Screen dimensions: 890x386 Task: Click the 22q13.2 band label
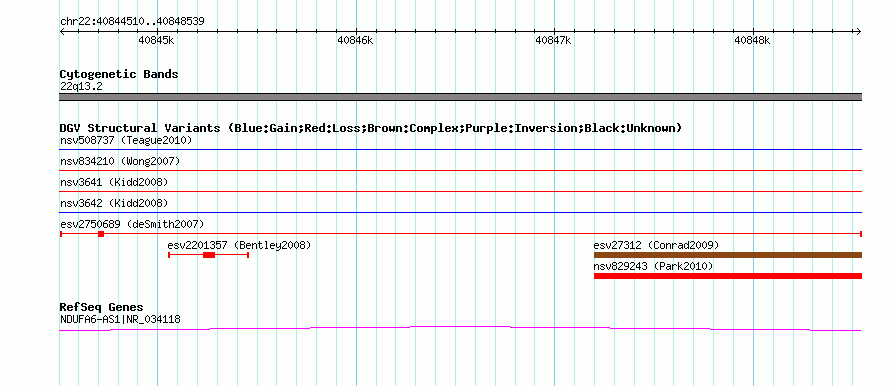point(81,87)
